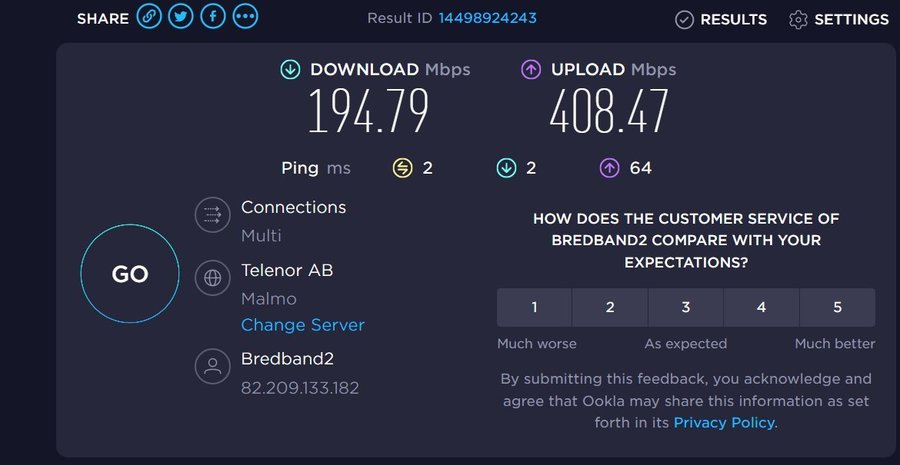Start a new test with GO button
900x465 pixels.
[x=130, y=274]
